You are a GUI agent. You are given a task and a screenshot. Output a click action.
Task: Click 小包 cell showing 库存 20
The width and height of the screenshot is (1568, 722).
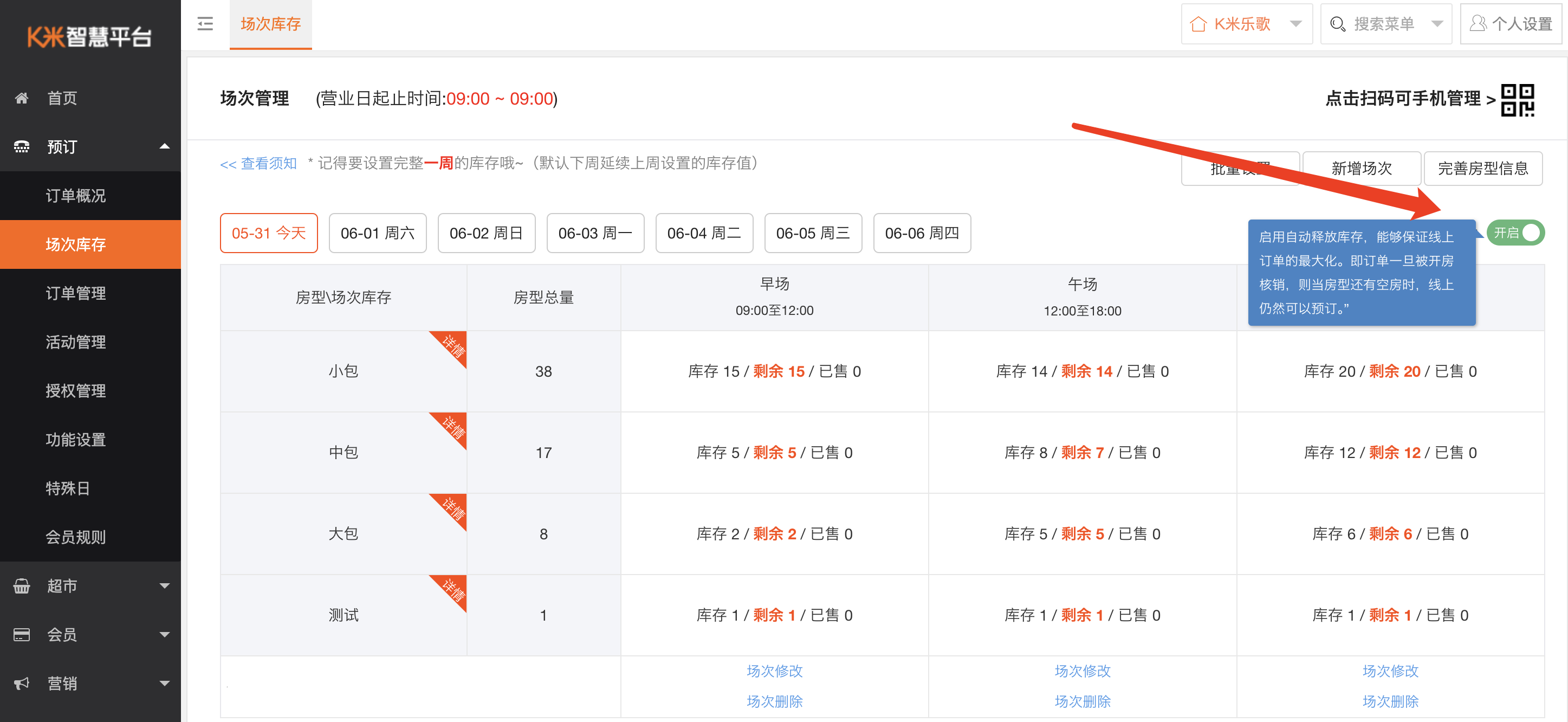click(1390, 371)
